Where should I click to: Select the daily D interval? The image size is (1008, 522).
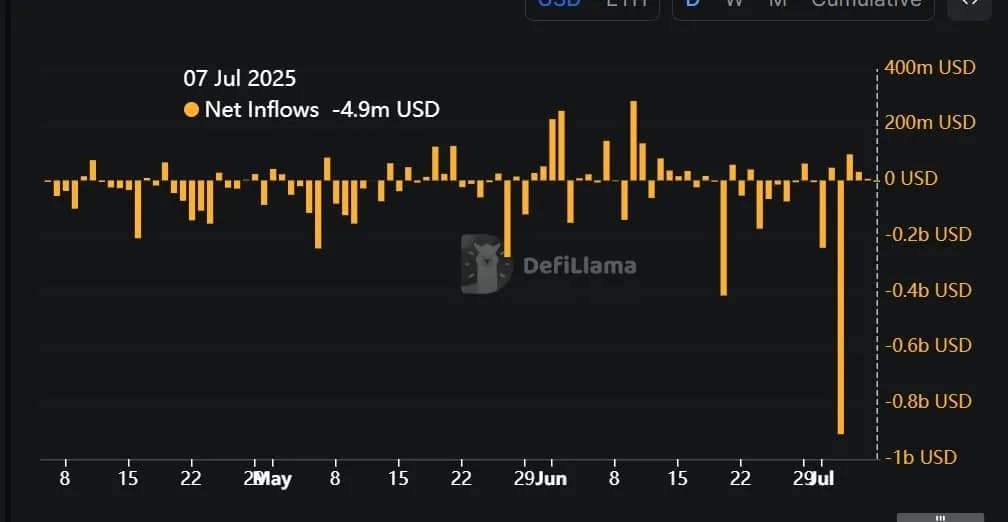(x=692, y=3)
